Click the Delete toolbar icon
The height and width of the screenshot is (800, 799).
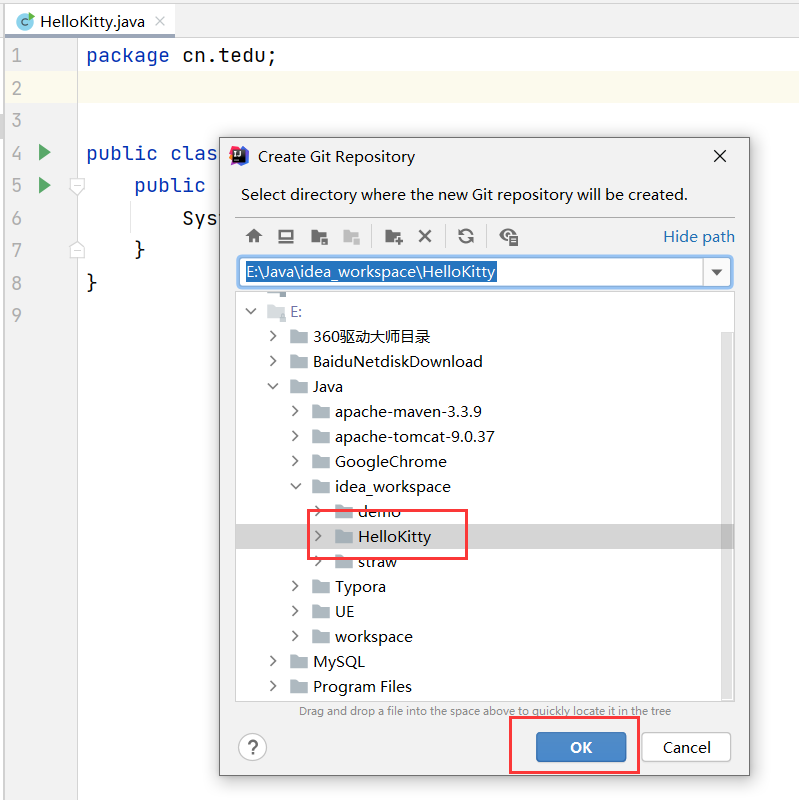pyautogui.click(x=425, y=236)
